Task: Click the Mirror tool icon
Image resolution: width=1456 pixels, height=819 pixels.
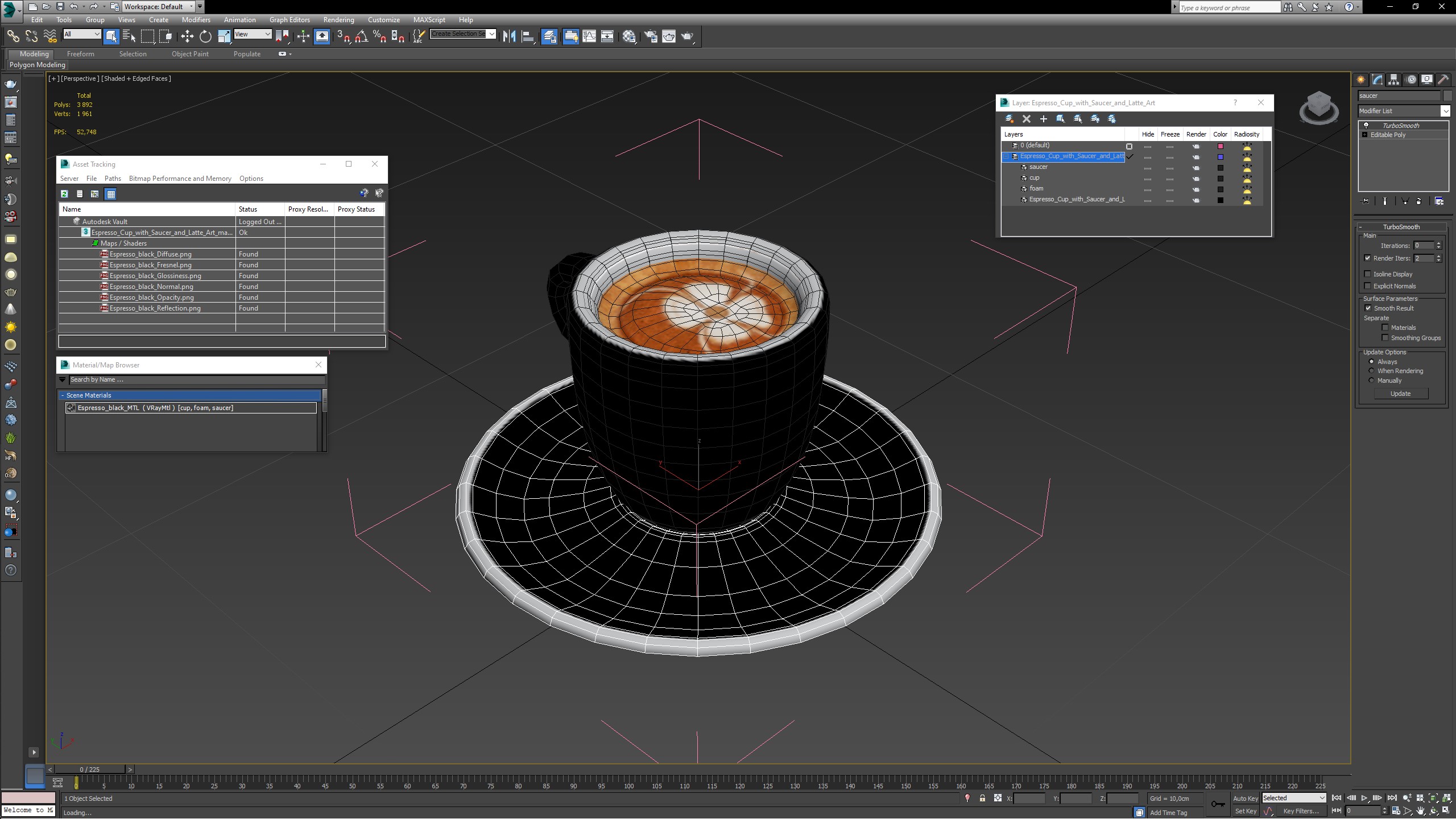Action: [x=509, y=36]
